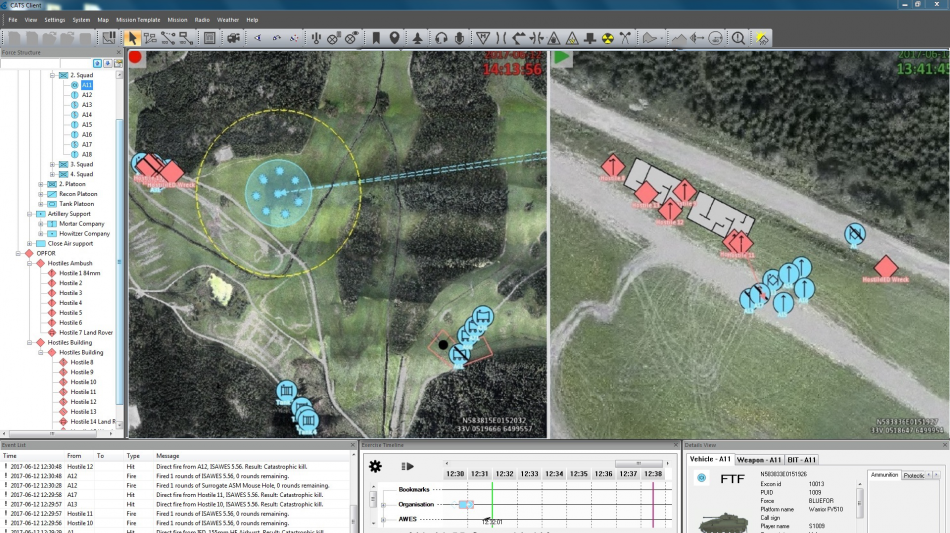Click the map pin marker icon

pyautogui.click(x=394, y=38)
